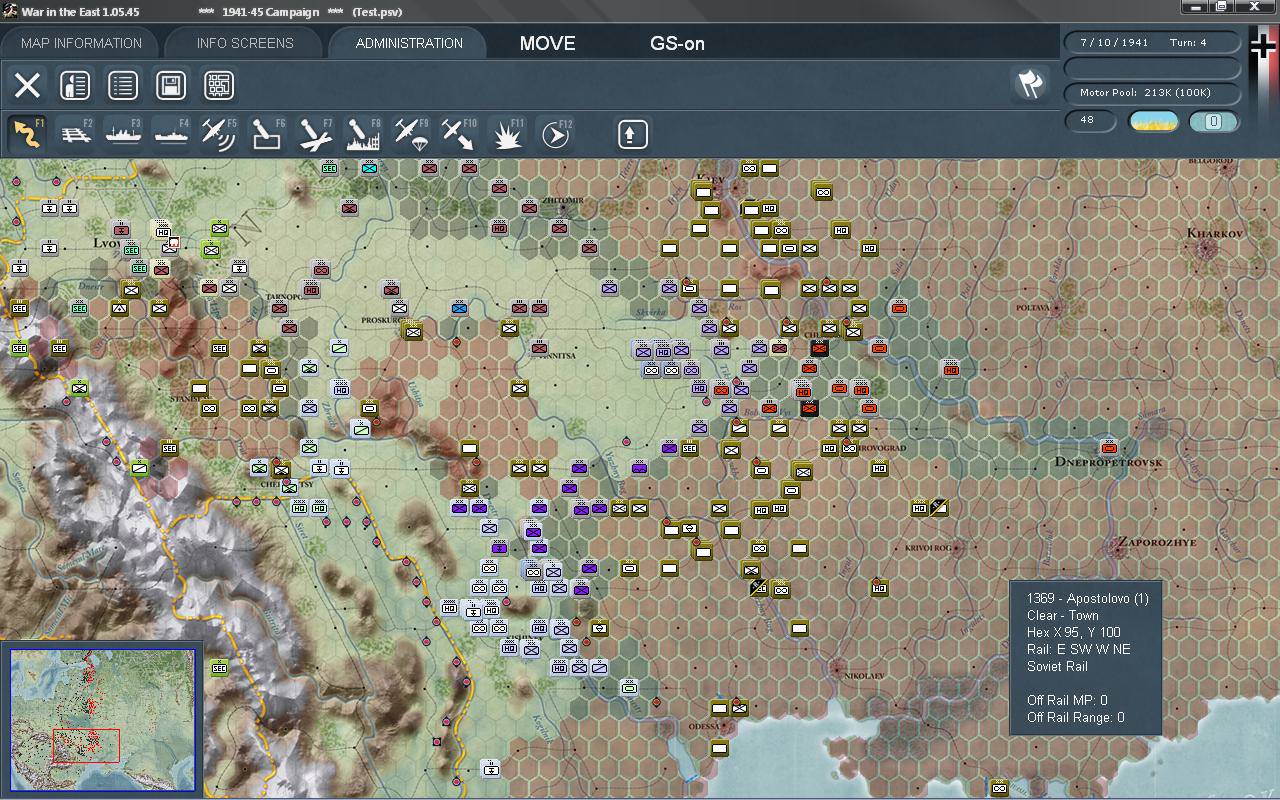Open the person-with-list preferences icon
The image size is (1280, 800).
75,85
